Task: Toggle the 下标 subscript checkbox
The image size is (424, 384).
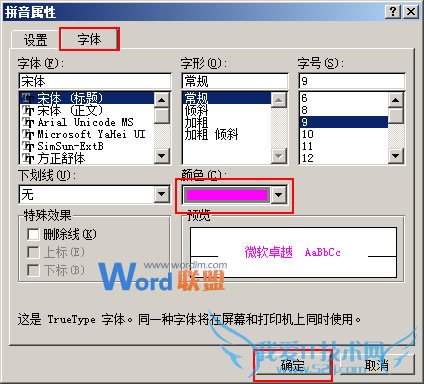Action: pos(33,270)
